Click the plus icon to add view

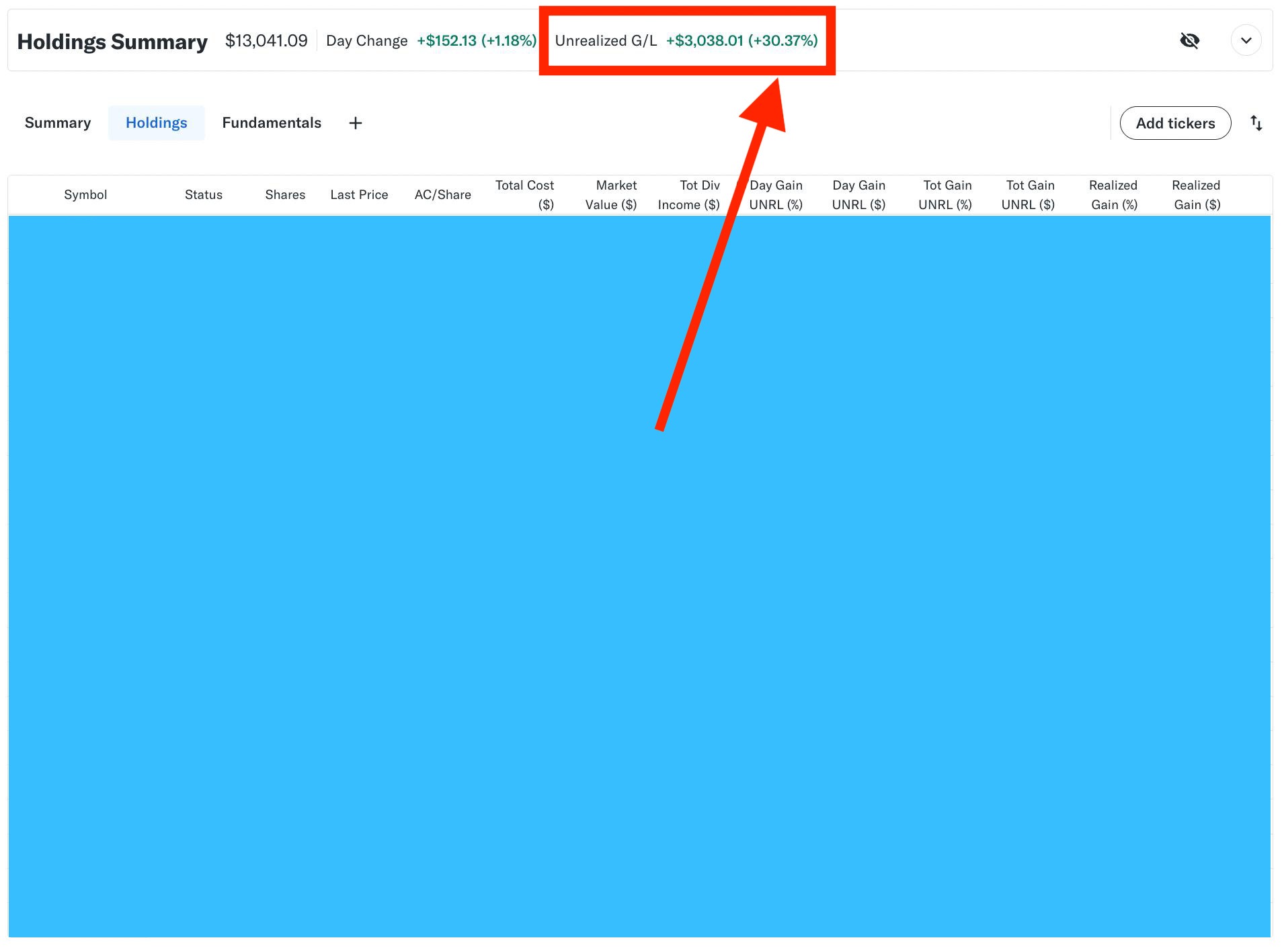pos(356,123)
